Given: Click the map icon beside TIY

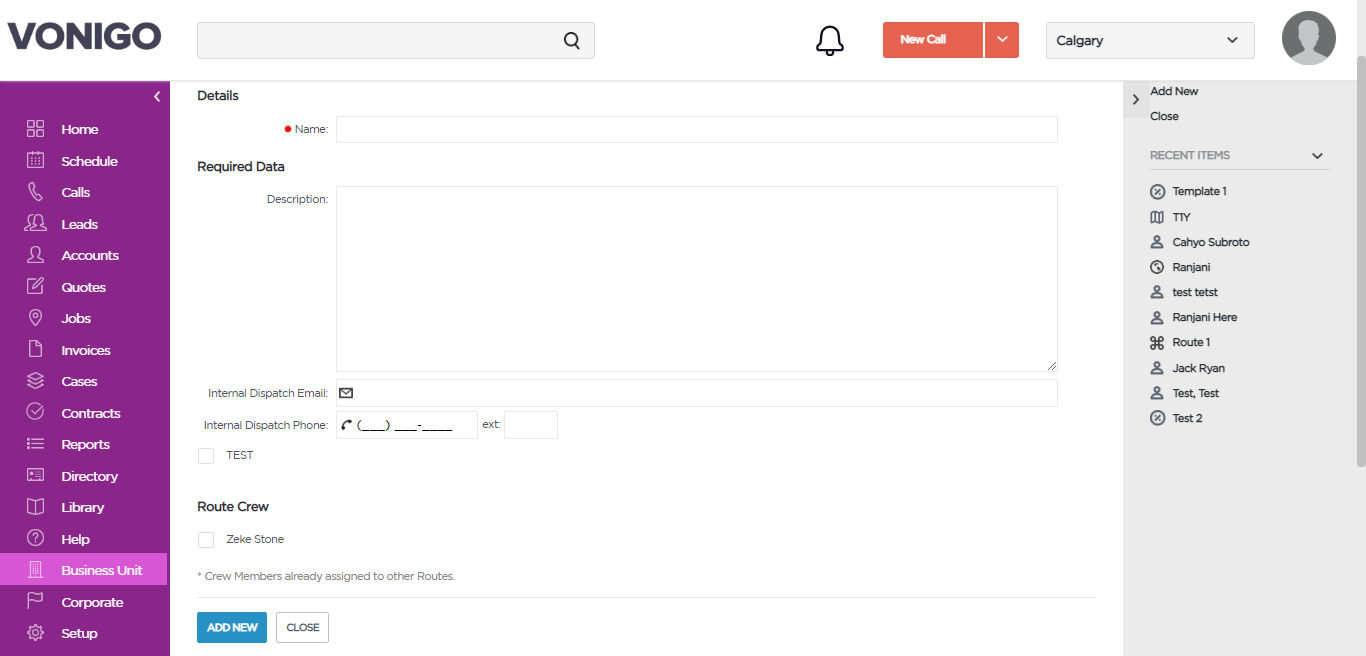Looking at the screenshot, I should 1157,217.
